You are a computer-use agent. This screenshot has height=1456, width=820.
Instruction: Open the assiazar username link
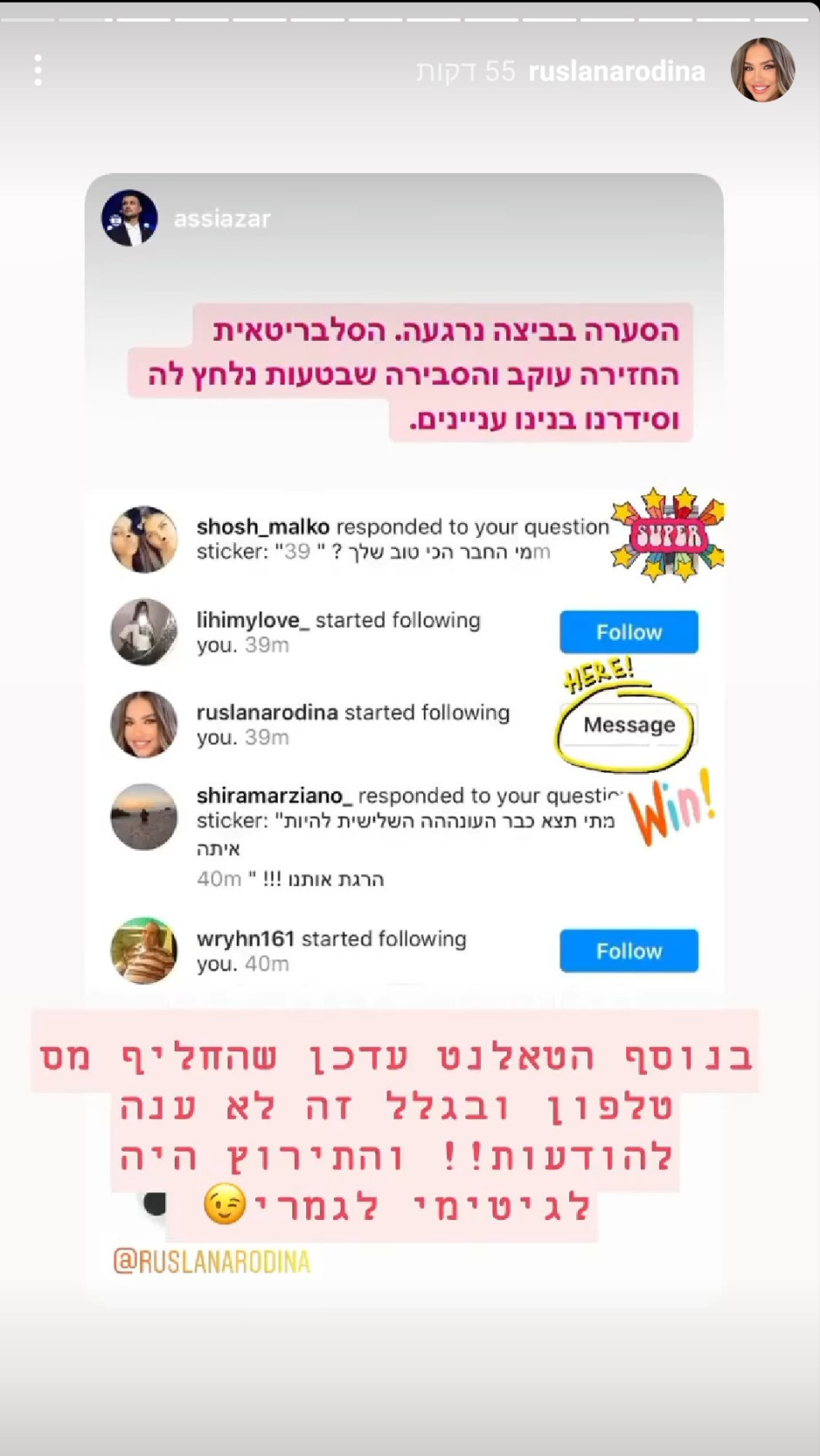[x=222, y=219]
